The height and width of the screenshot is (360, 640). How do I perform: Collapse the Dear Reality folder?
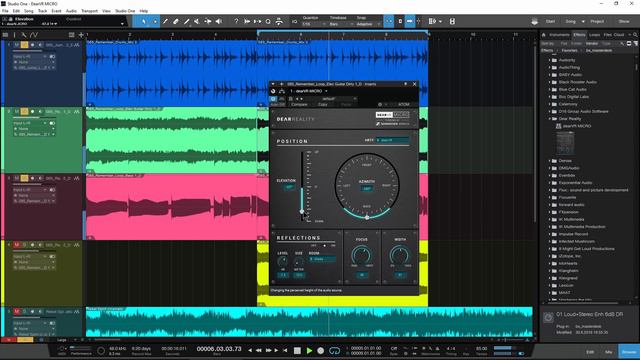click(549, 119)
